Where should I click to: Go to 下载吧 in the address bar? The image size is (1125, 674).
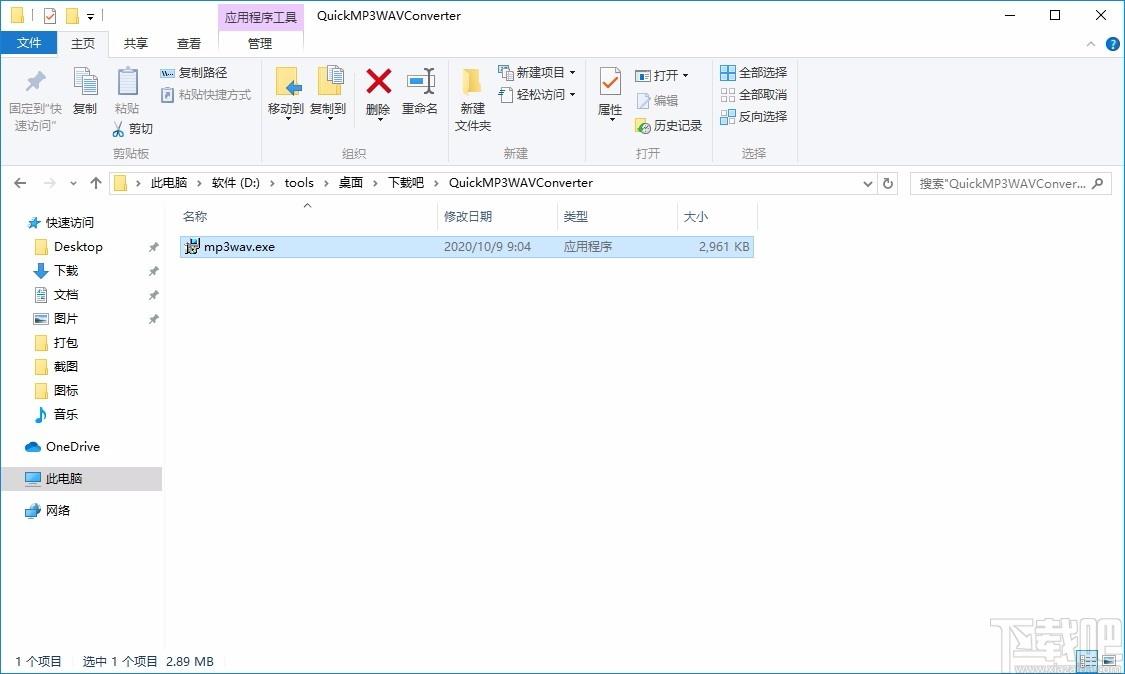(x=406, y=183)
